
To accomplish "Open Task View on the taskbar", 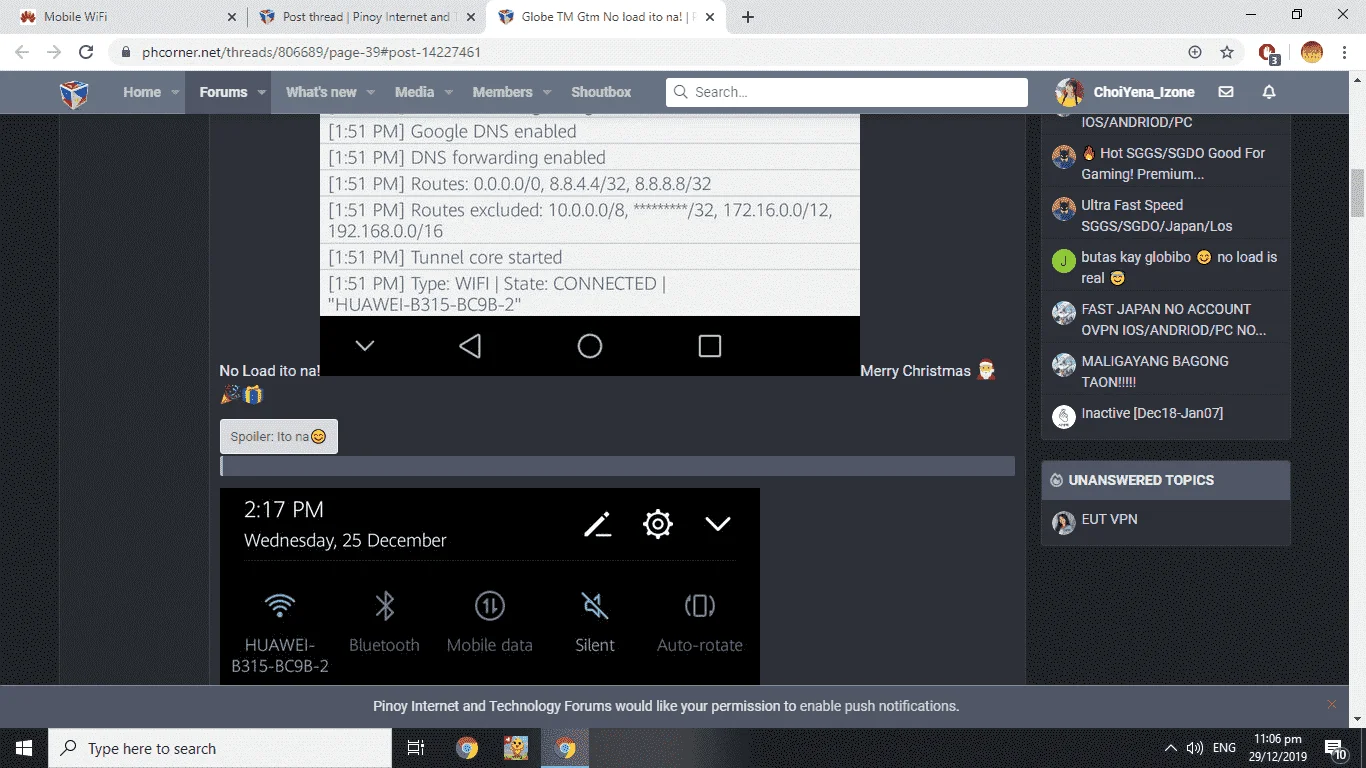I will click(416, 748).
